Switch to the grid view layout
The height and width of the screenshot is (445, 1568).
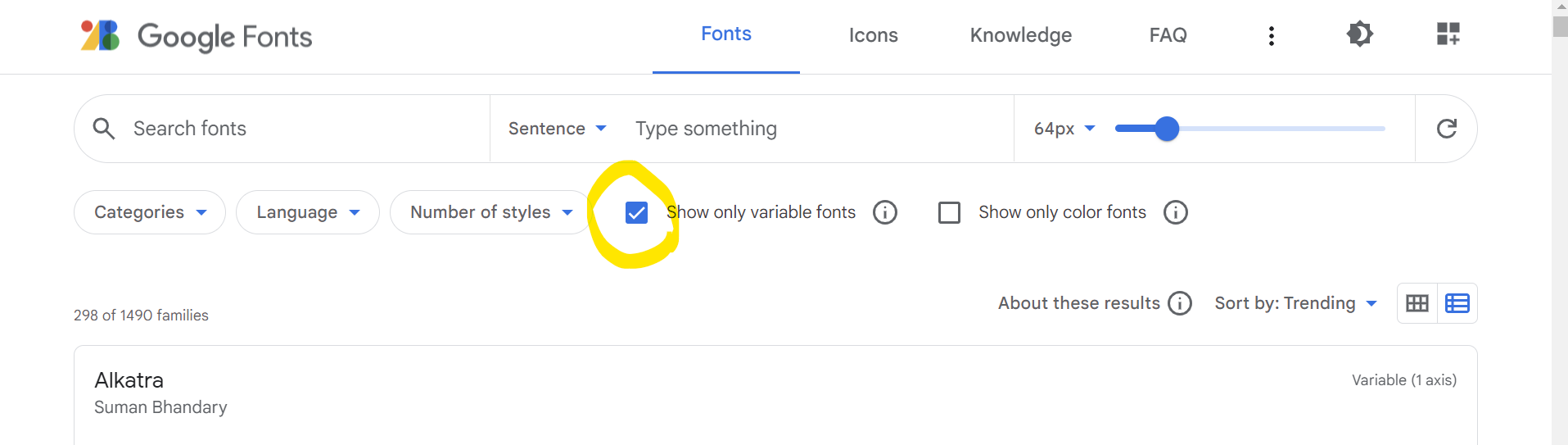click(1417, 303)
